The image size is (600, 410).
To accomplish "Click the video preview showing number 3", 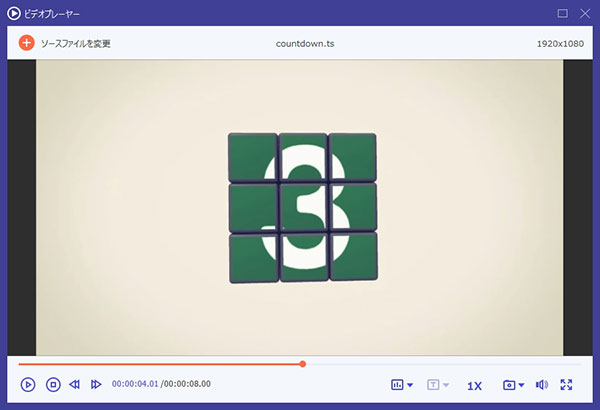I will 300,207.
